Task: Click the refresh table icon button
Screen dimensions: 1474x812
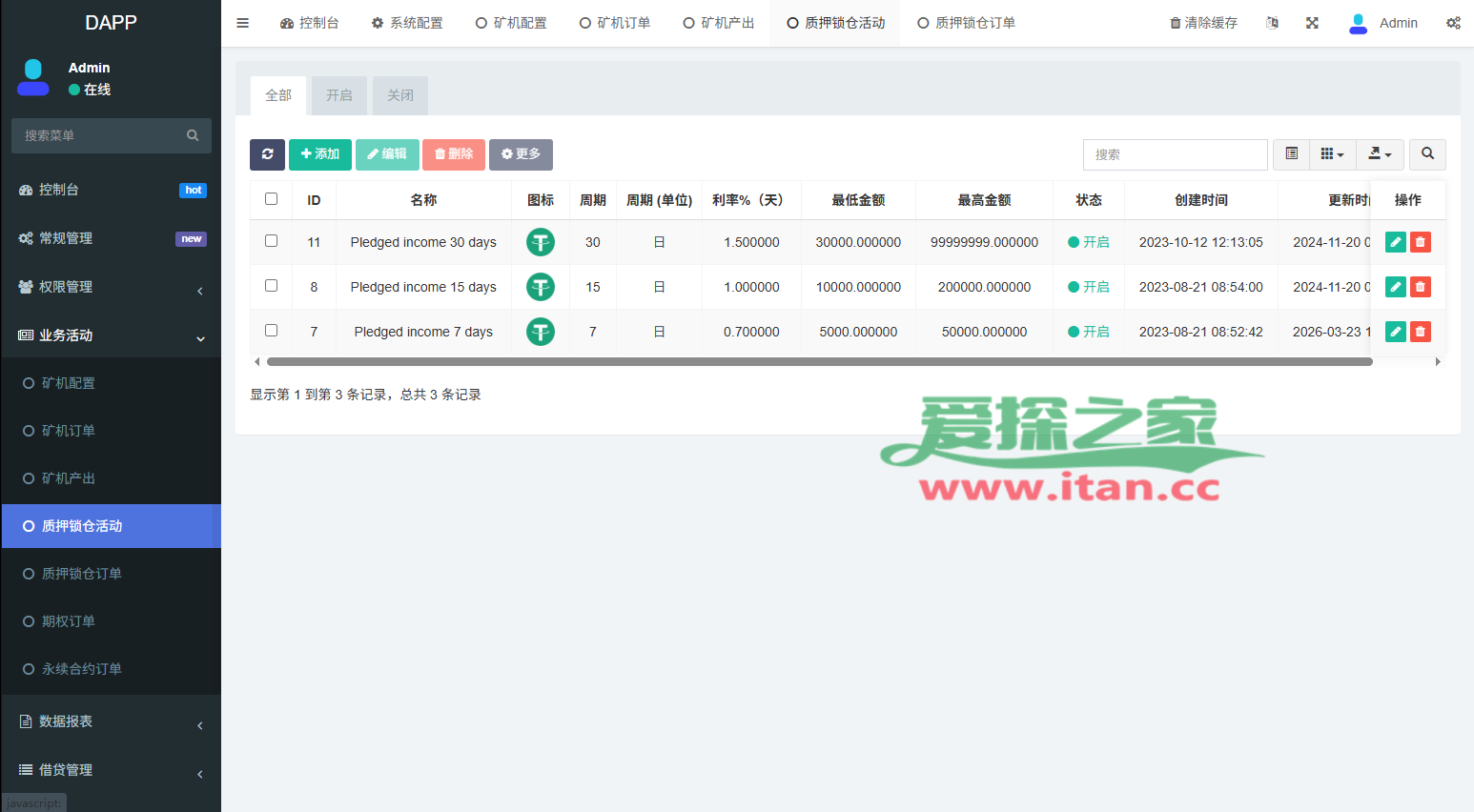Action: [x=267, y=154]
